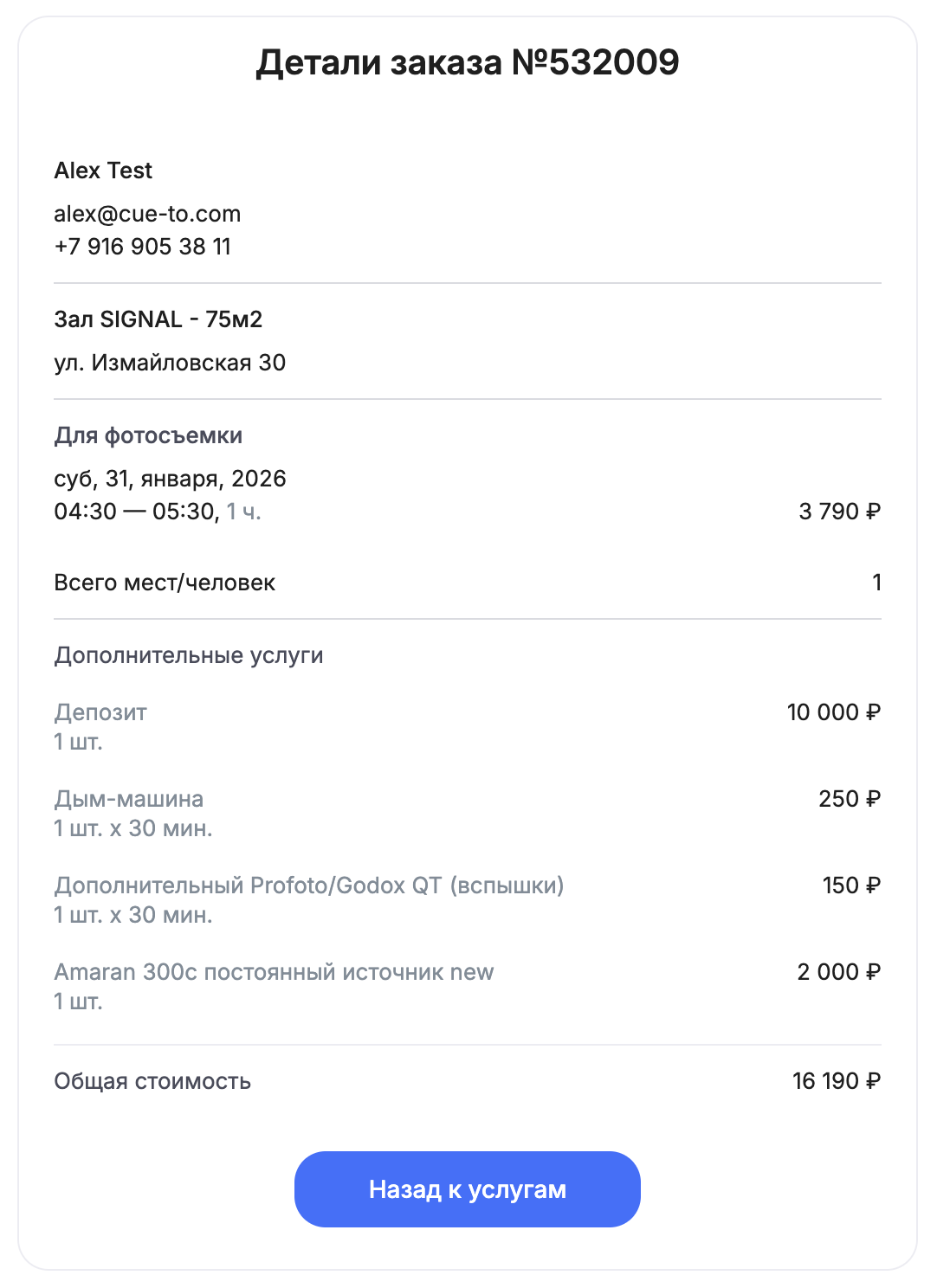937x1288 pixels.
Task: Click the total cost 16 190 ₽
Action: click(836, 1081)
